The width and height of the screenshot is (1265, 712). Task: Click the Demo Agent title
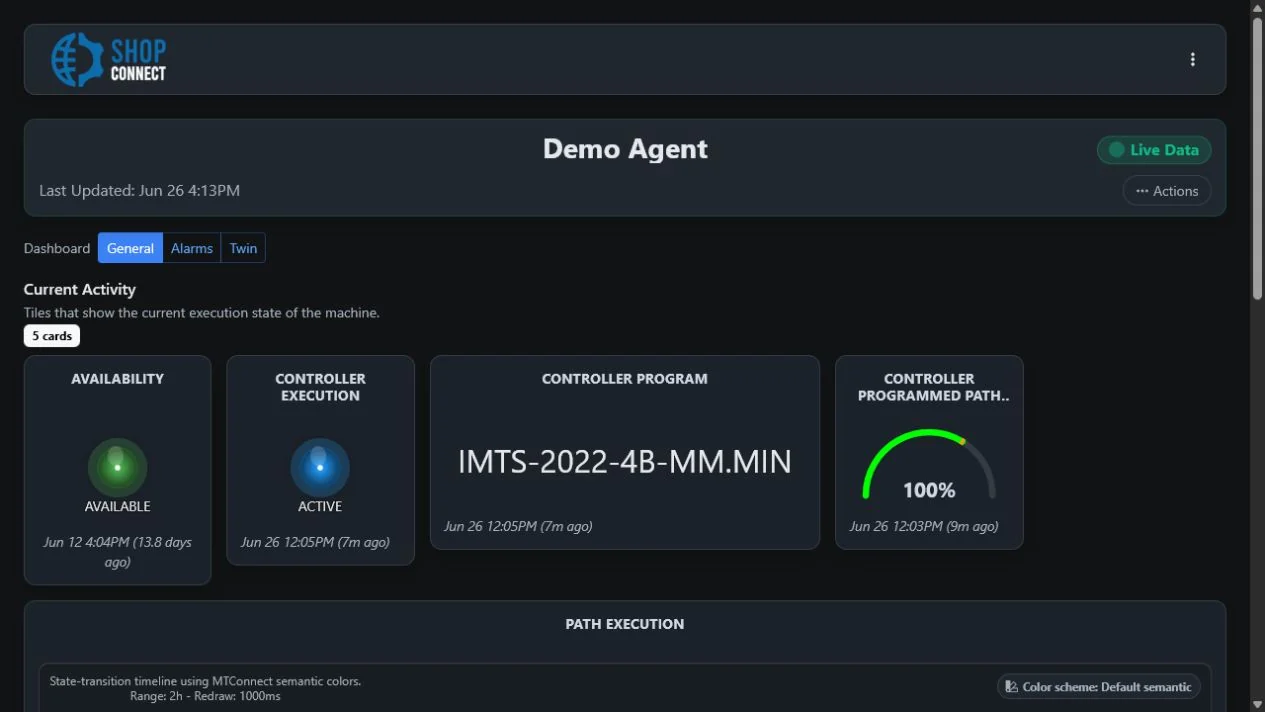click(x=625, y=149)
